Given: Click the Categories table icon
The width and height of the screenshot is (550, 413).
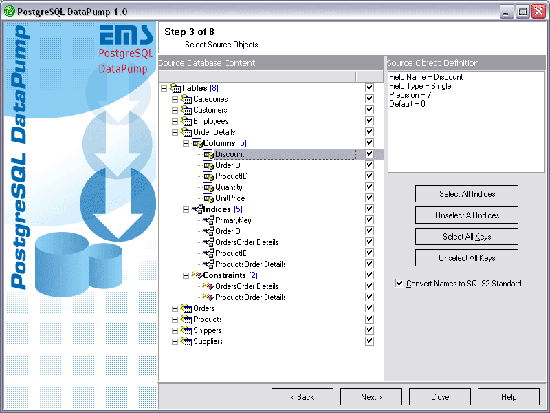Looking at the screenshot, I should (x=186, y=99).
